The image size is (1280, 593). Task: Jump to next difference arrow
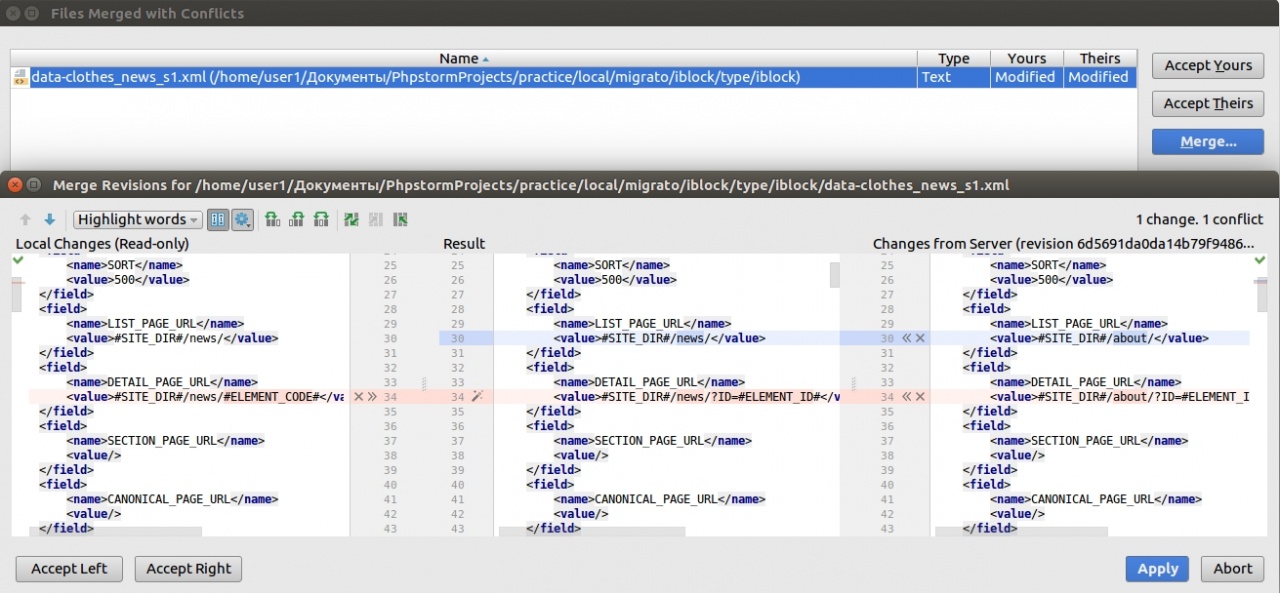pyautogui.click(x=49, y=220)
